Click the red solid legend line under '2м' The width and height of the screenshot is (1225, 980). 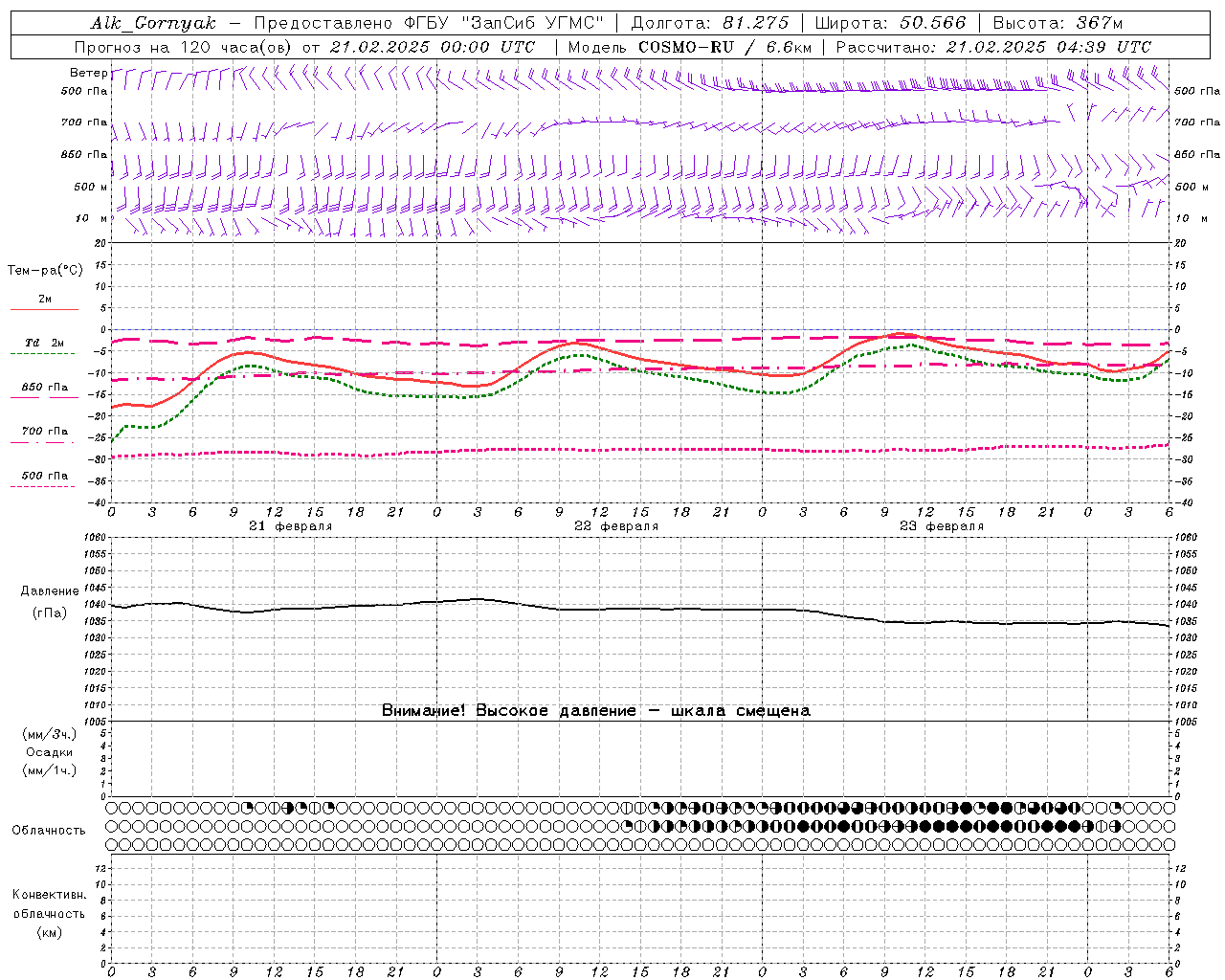[x=44, y=310]
